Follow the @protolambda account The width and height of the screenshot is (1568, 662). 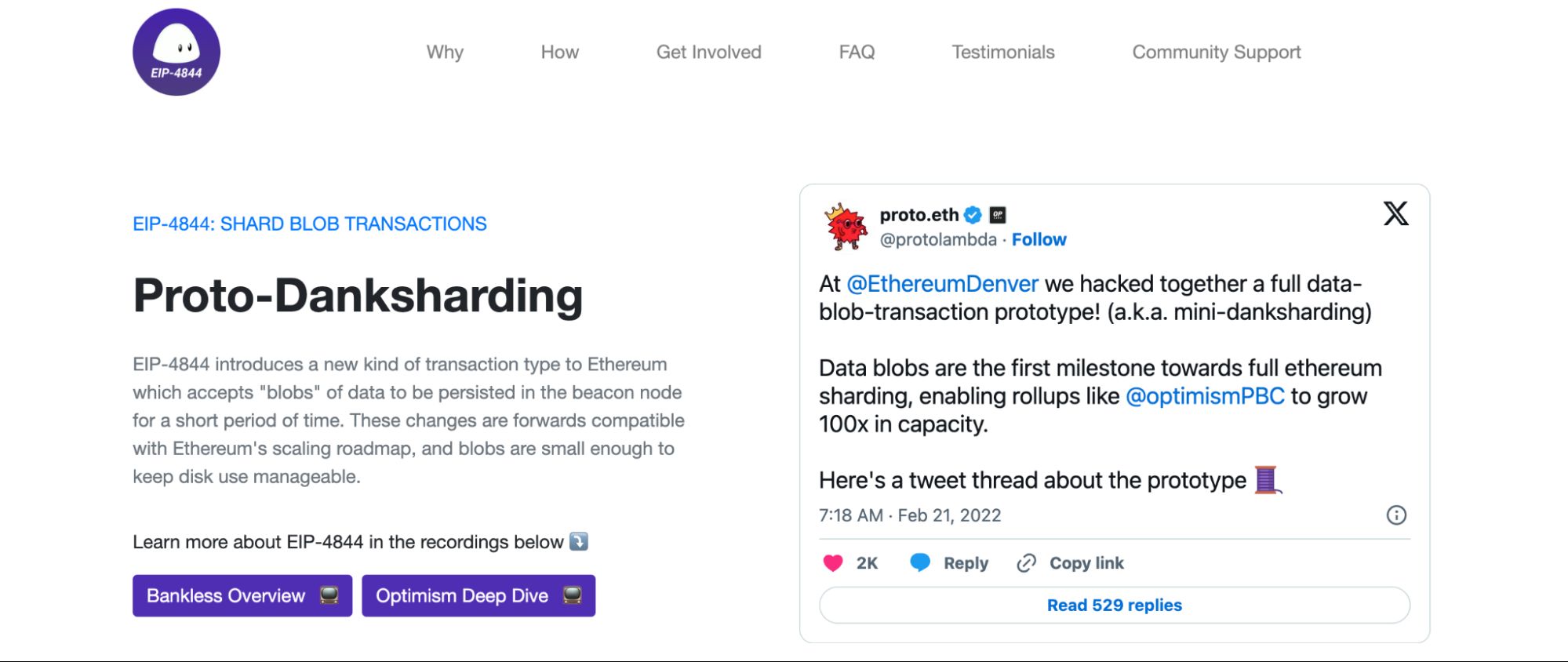click(x=1039, y=239)
